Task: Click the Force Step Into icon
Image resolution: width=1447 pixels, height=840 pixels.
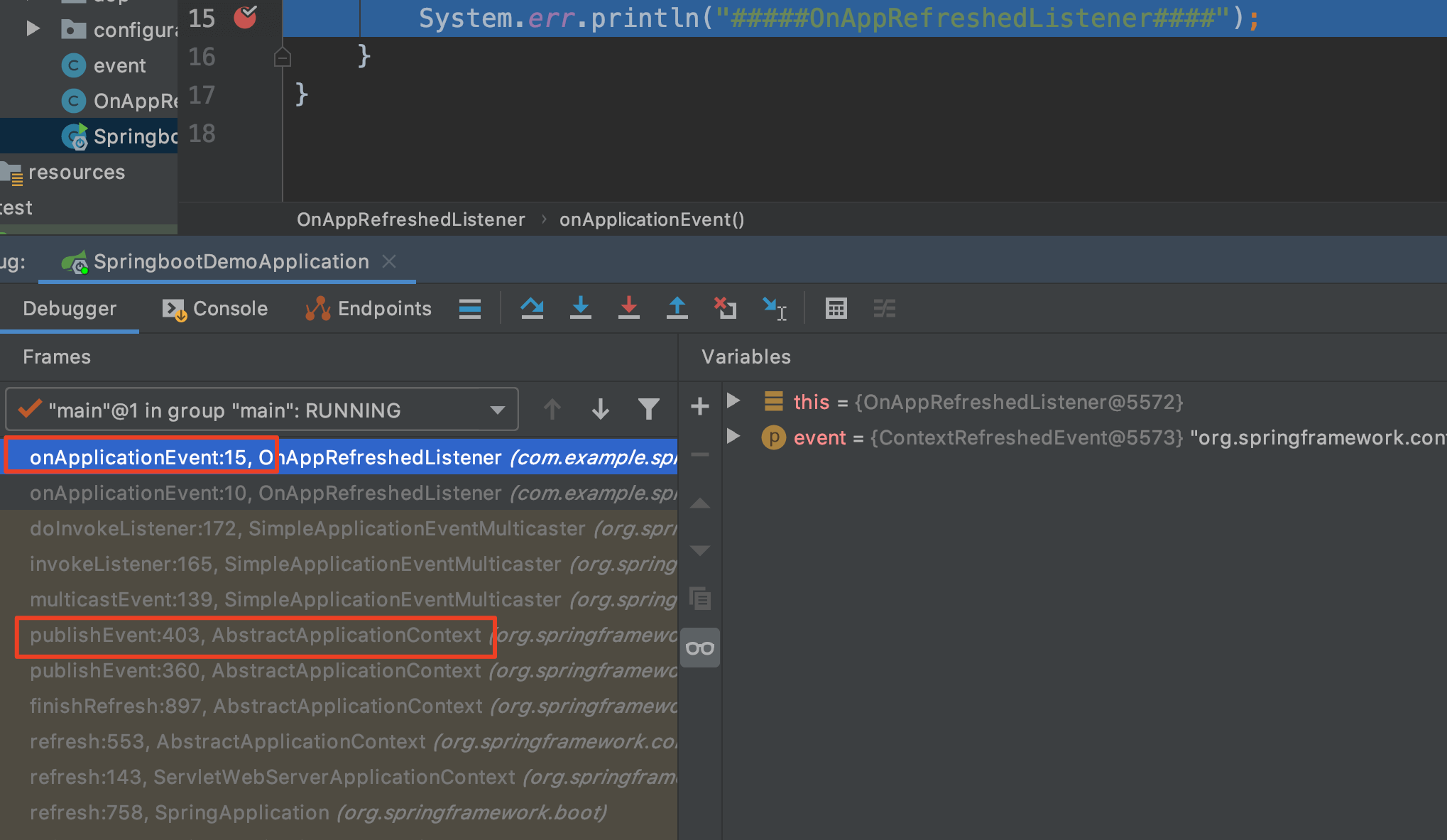Action: tap(628, 308)
